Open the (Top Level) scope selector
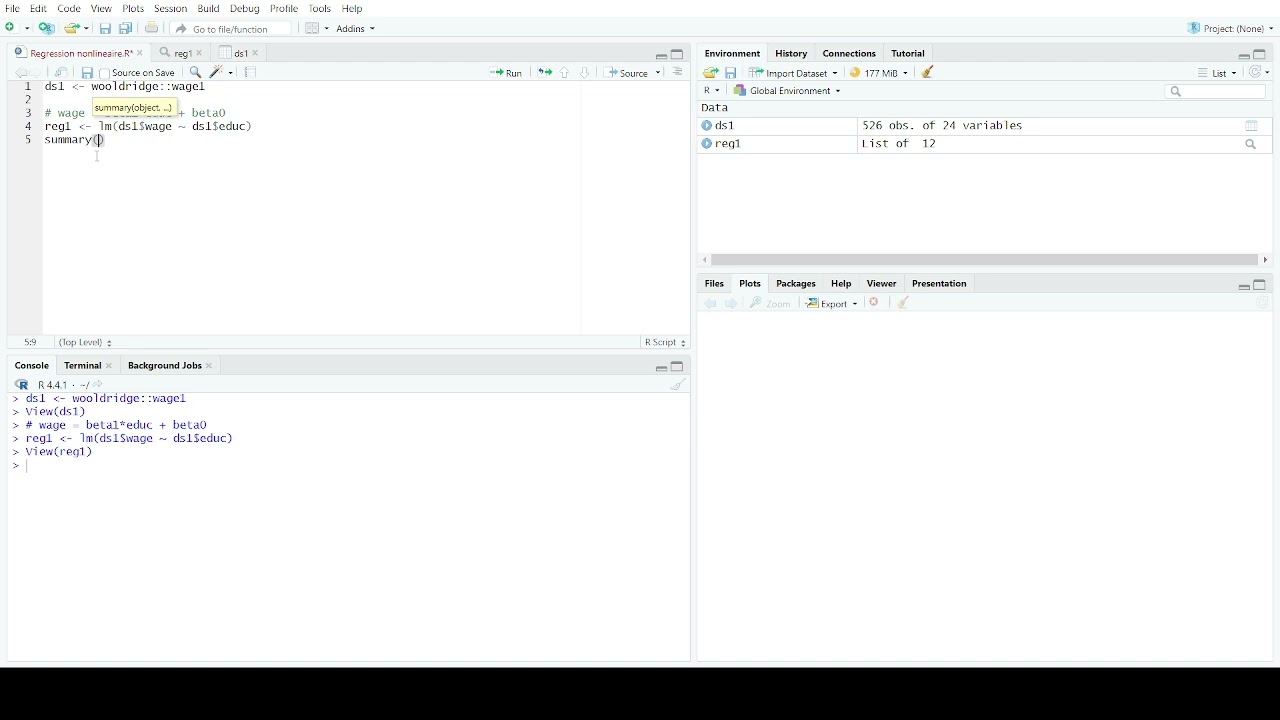 (x=86, y=344)
